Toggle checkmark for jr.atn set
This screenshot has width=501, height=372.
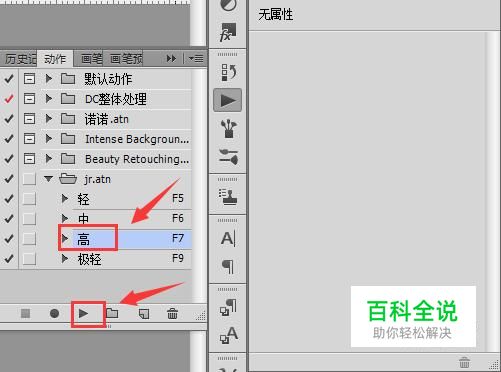pos(9,179)
